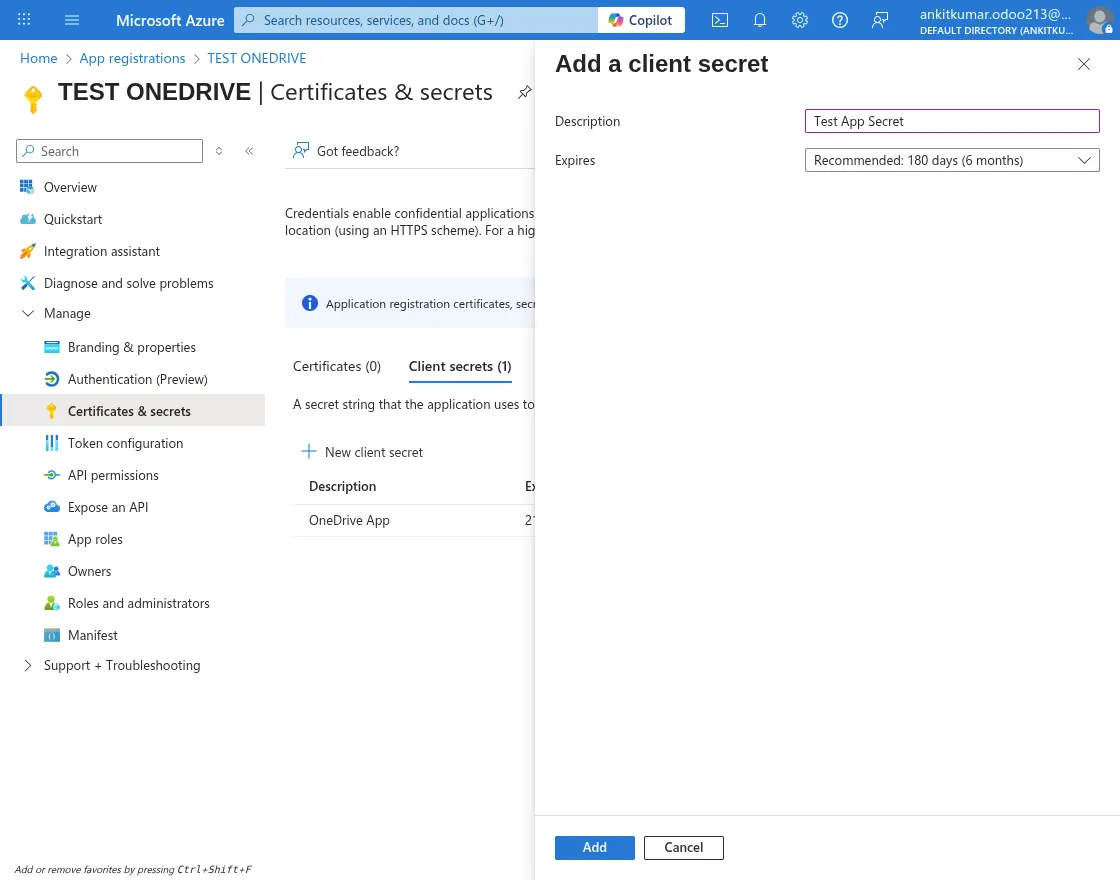Open Token configuration

pyautogui.click(x=125, y=443)
